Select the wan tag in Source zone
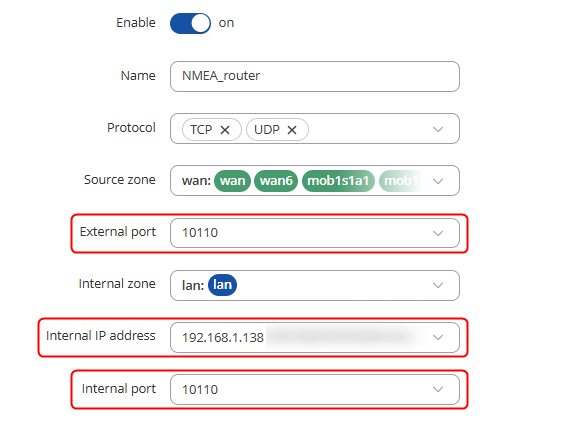570x437 pixels. coord(232,181)
